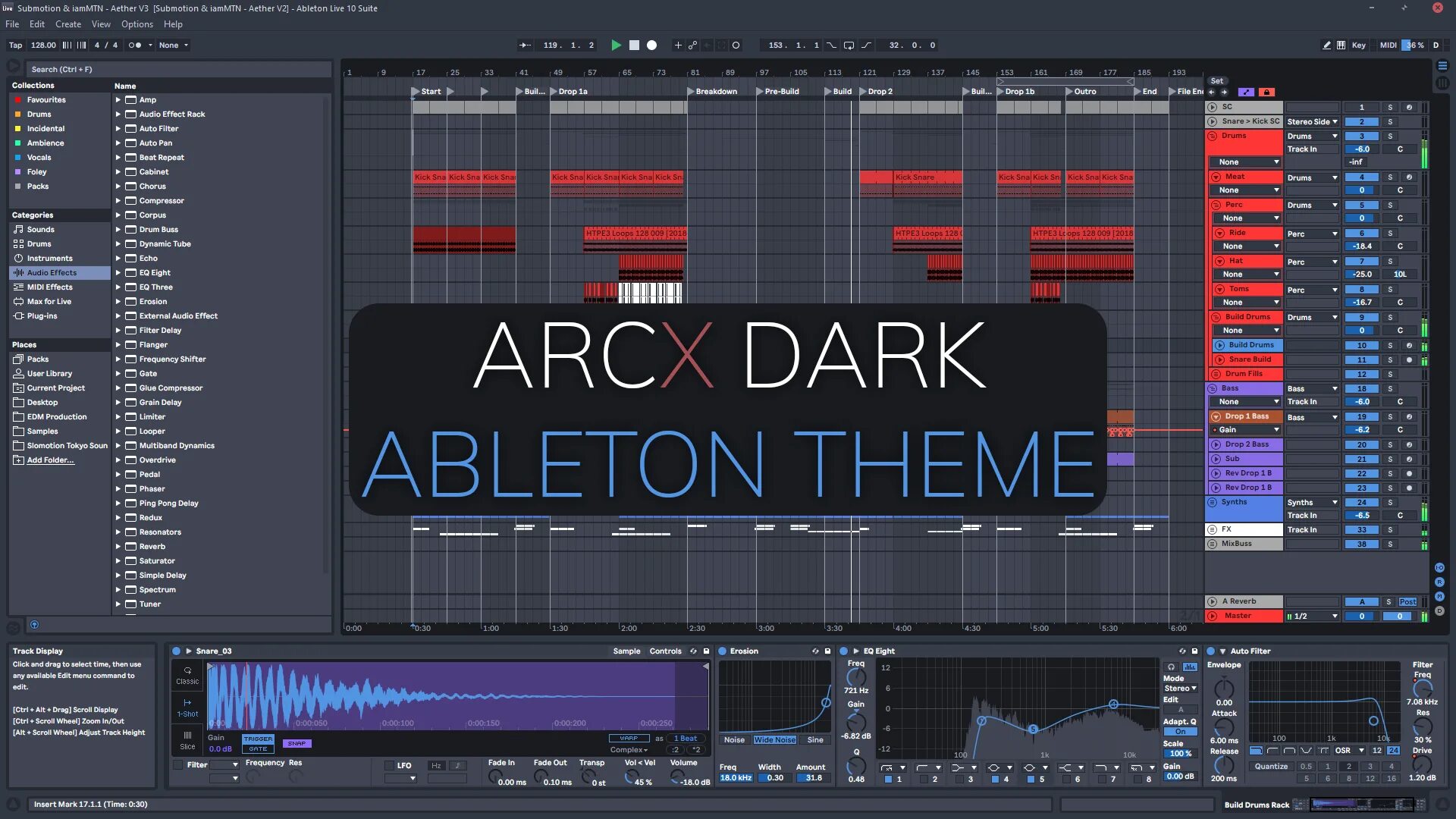Screen dimensions: 1456x819
Task: Unfold the Drums group track
Action: click(1212, 136)
